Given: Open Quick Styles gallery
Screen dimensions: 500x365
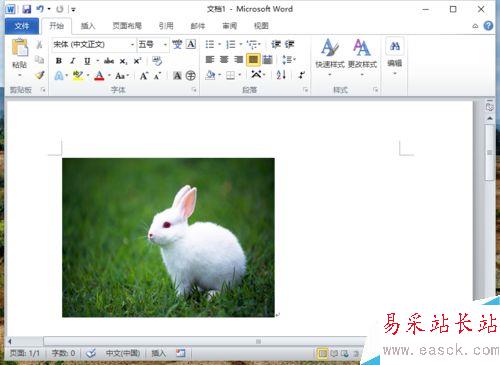Looking at the screenshot, I should 329,56.
